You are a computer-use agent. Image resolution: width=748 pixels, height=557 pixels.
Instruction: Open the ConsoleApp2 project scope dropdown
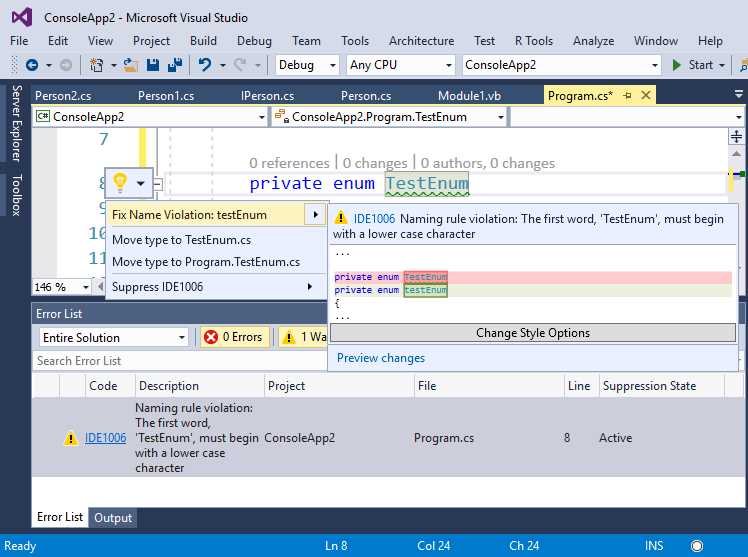pos(150,117)
